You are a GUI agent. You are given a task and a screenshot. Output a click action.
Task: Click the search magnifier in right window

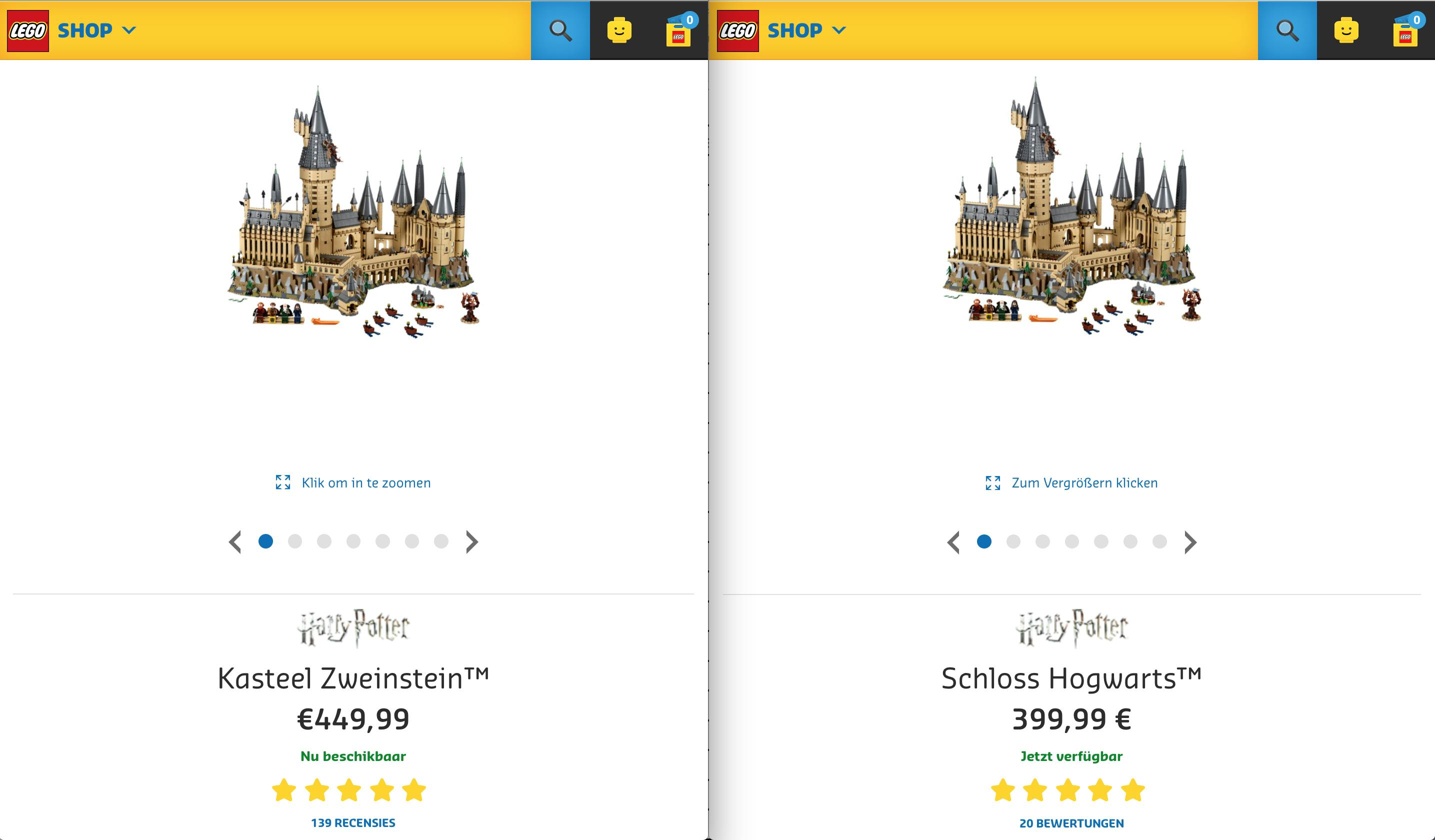point(1287,30)
